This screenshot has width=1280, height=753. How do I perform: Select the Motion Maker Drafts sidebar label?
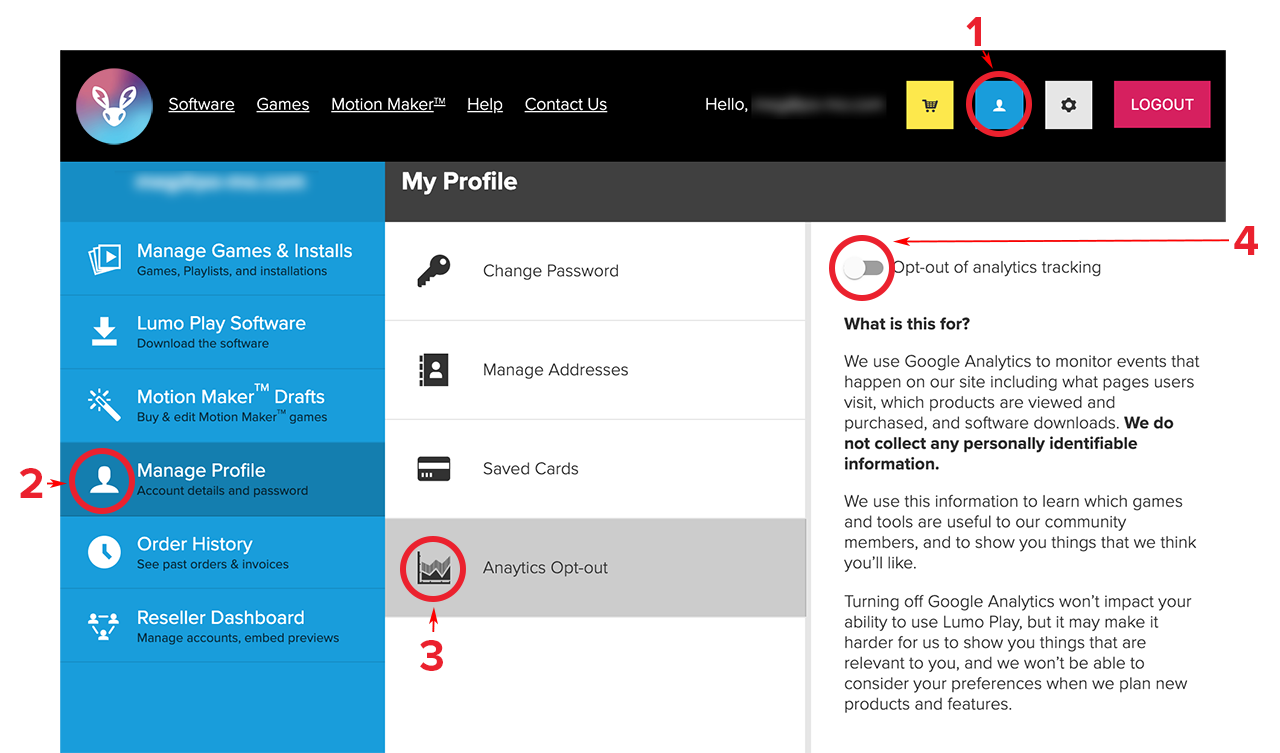click(x=231, y=396)
